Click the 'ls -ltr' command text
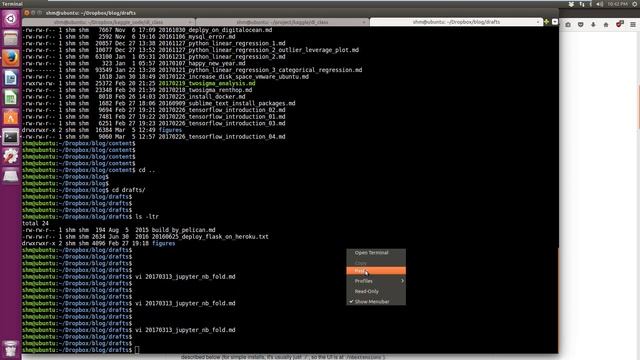Image resolution: width=640 pixels, height=360 pixels. pos(147,217)
